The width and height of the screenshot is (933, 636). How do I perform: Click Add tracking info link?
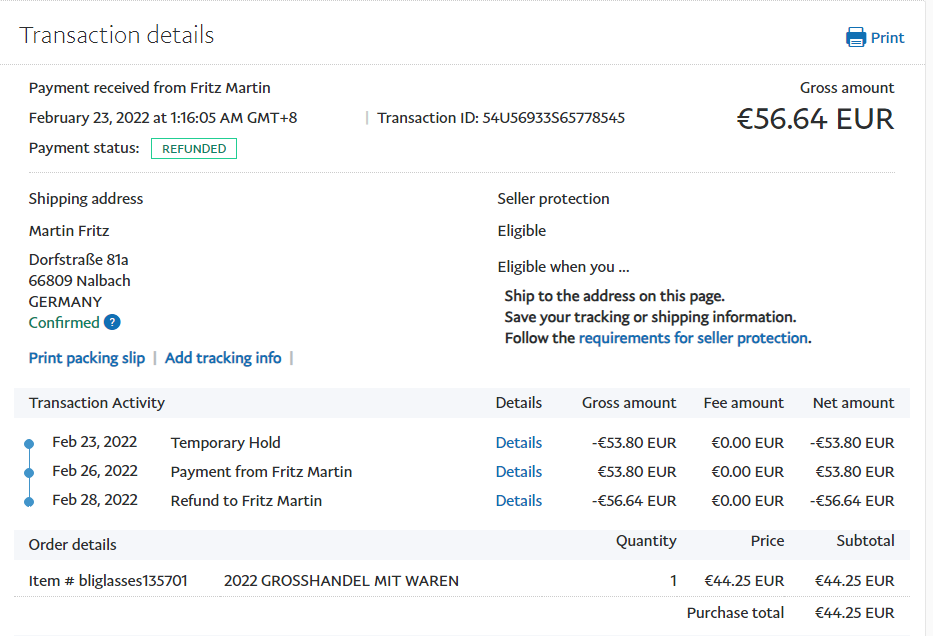(223, 358)
